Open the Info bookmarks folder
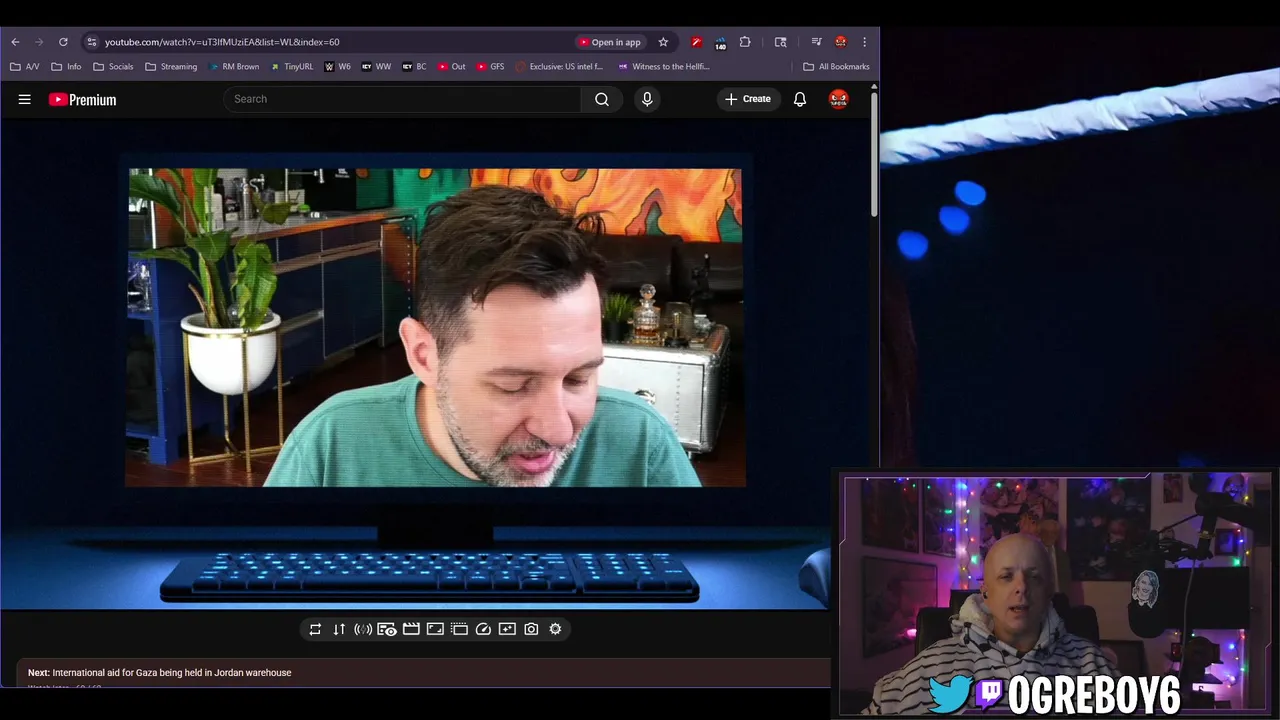1280x720 pixels. [x=67, y=67]
